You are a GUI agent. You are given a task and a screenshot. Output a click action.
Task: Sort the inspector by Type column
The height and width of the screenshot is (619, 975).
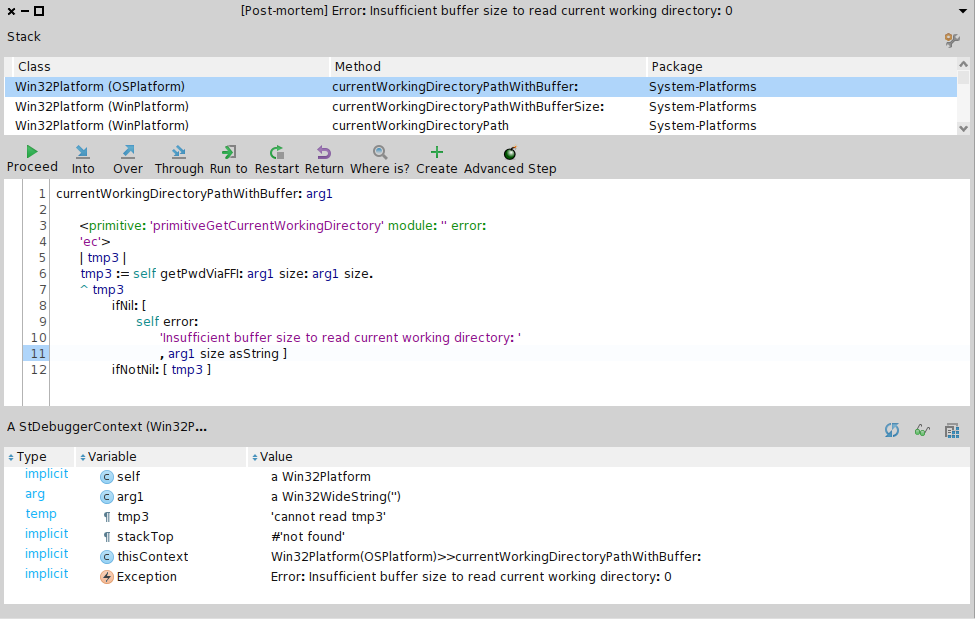click(31, 457)
